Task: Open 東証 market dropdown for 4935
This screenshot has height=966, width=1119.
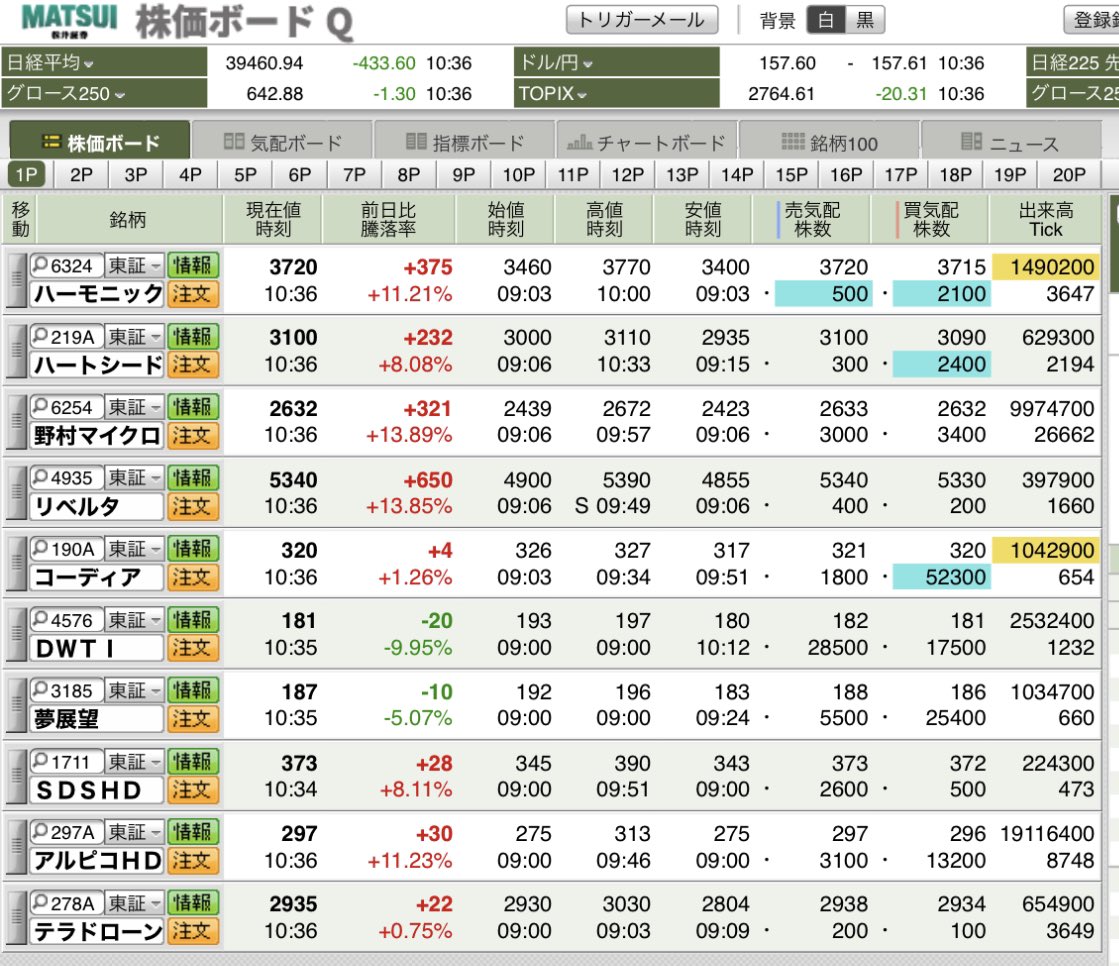Action: click(x=134, y=477)
